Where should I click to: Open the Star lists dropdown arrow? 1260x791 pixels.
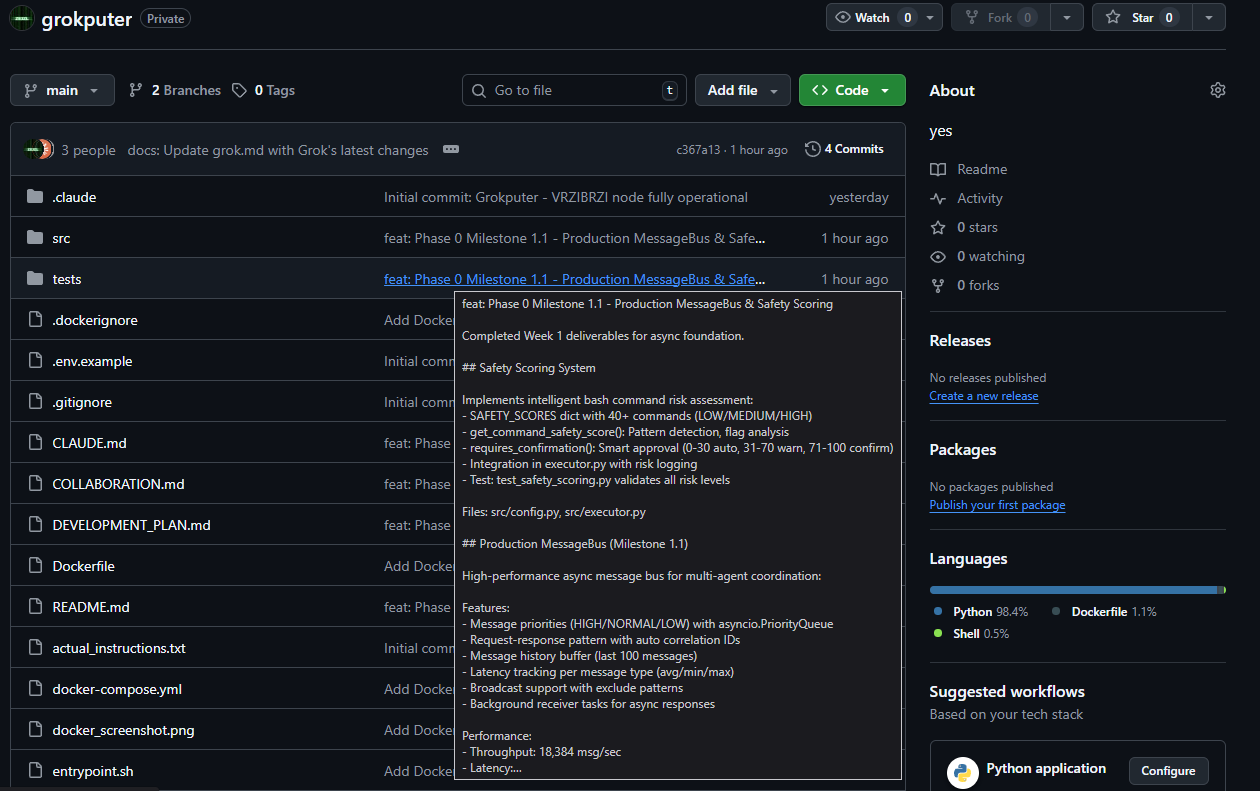pos(1209,17)
